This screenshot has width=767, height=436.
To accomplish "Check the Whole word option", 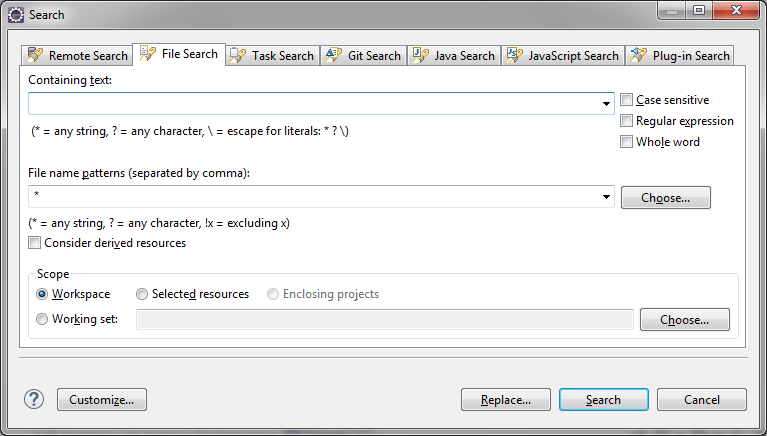I will click(626, 141).
